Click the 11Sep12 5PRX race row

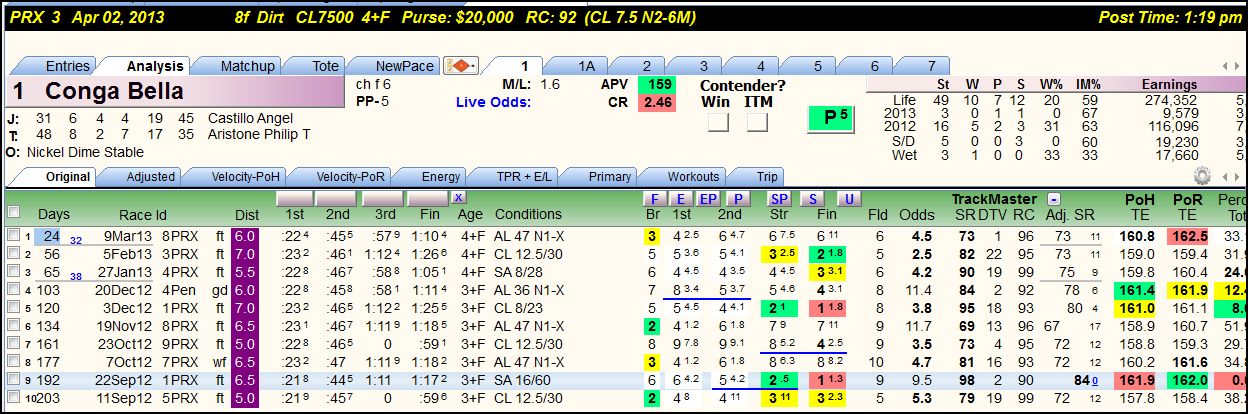point(624,398)
